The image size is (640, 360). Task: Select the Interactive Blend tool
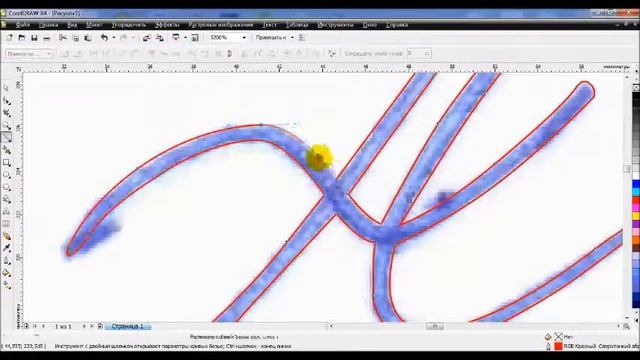(7, 236)
